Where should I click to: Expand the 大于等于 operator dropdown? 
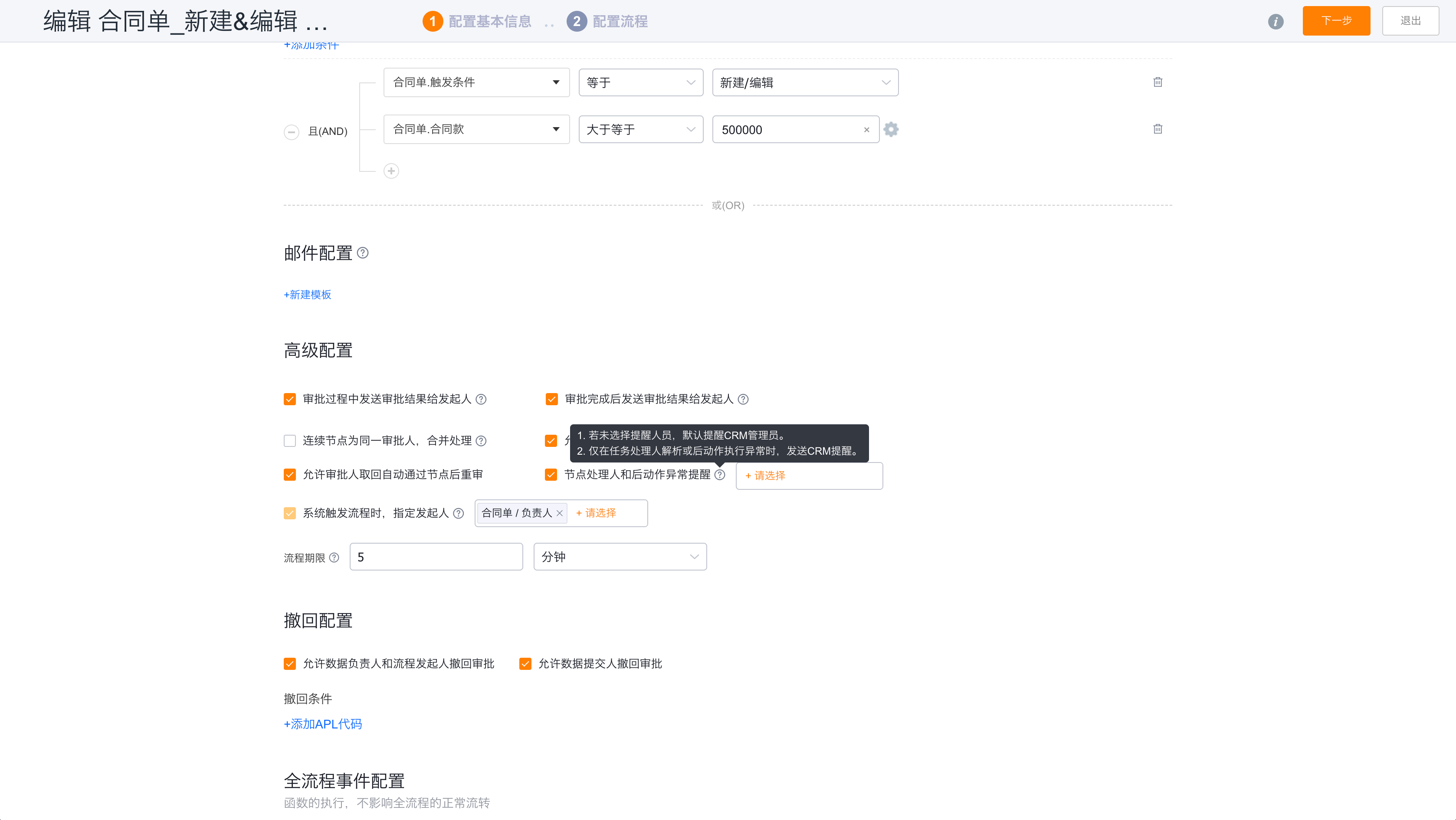tap(640, 129)
